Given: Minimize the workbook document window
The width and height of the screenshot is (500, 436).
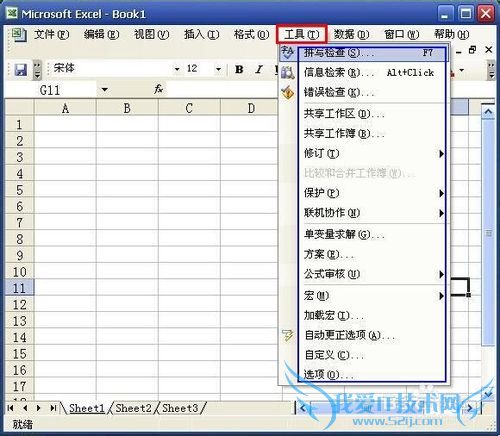Looking at the screenshot, I should pyautogui.click(x=459, y=51).
